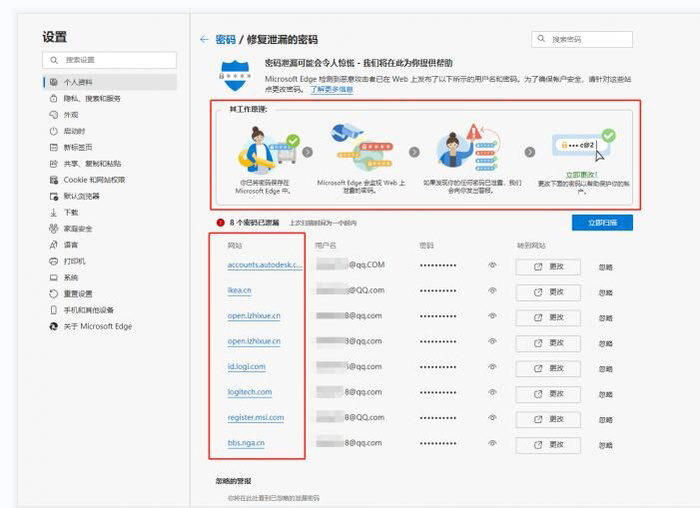The image size is (700, 508).
Task: Ignore the register.msi.com leaked password
Action: pyautogui.click(x=606, y=419)
